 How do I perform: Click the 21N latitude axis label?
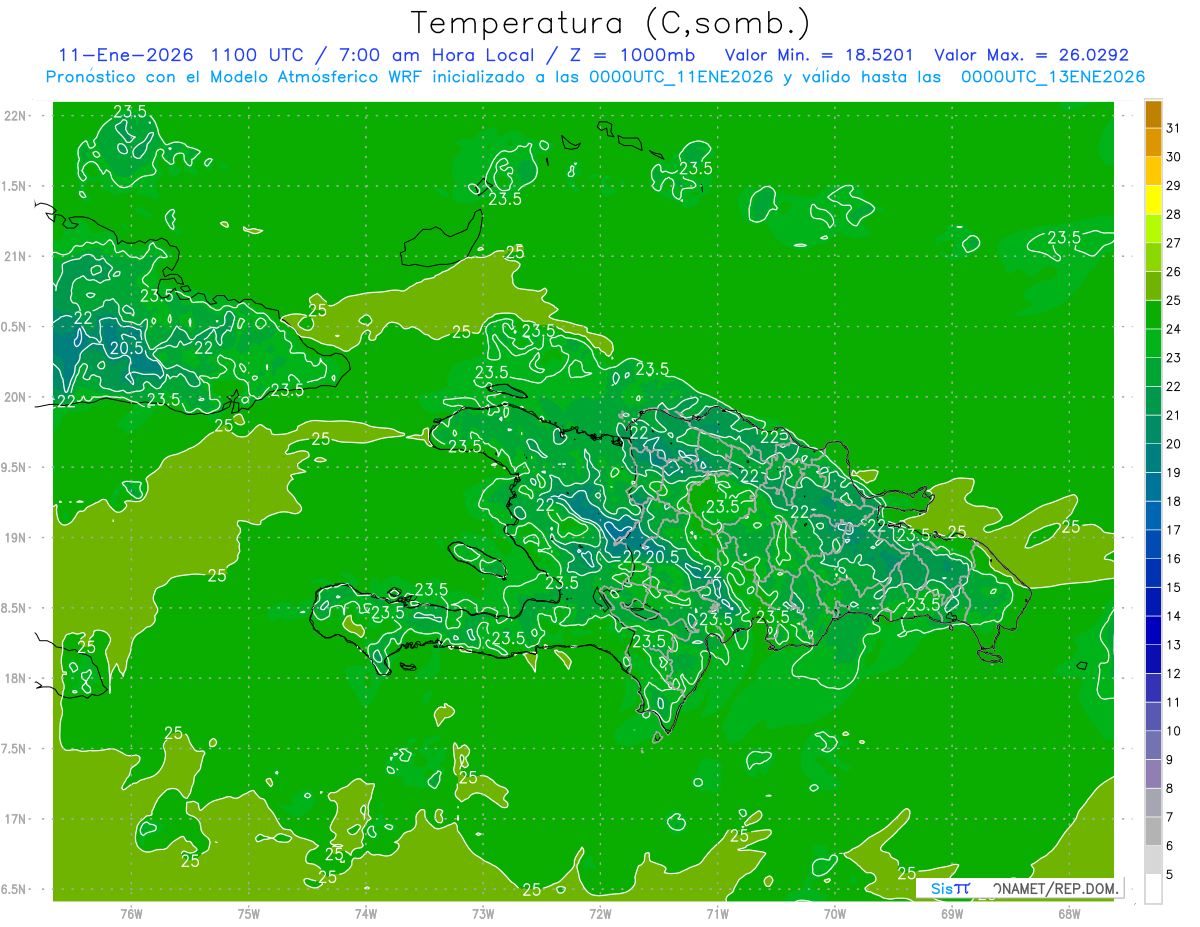coord(15,257)
